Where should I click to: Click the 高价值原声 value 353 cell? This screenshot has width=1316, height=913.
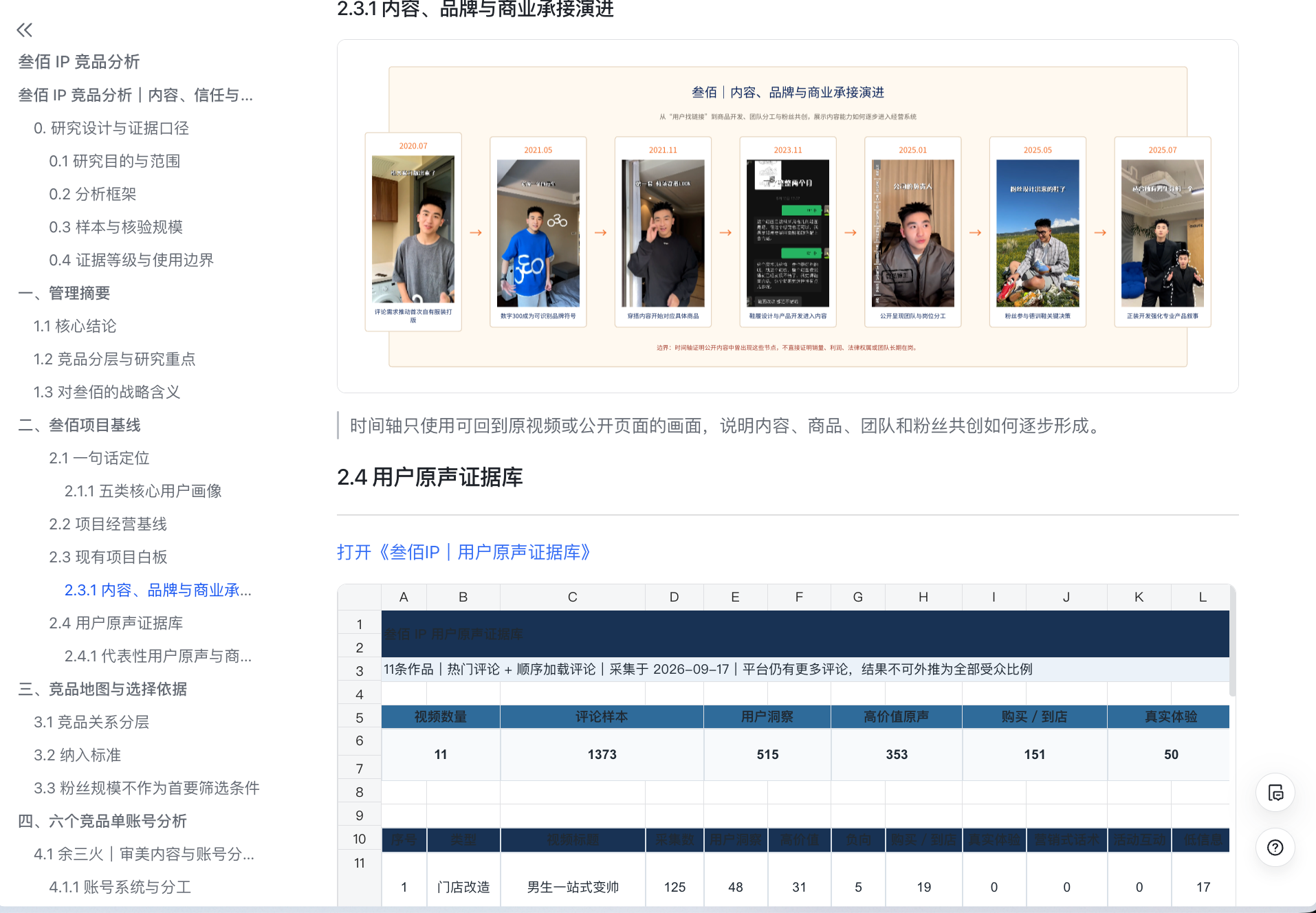pyautogui.click(x=897, y=754)
